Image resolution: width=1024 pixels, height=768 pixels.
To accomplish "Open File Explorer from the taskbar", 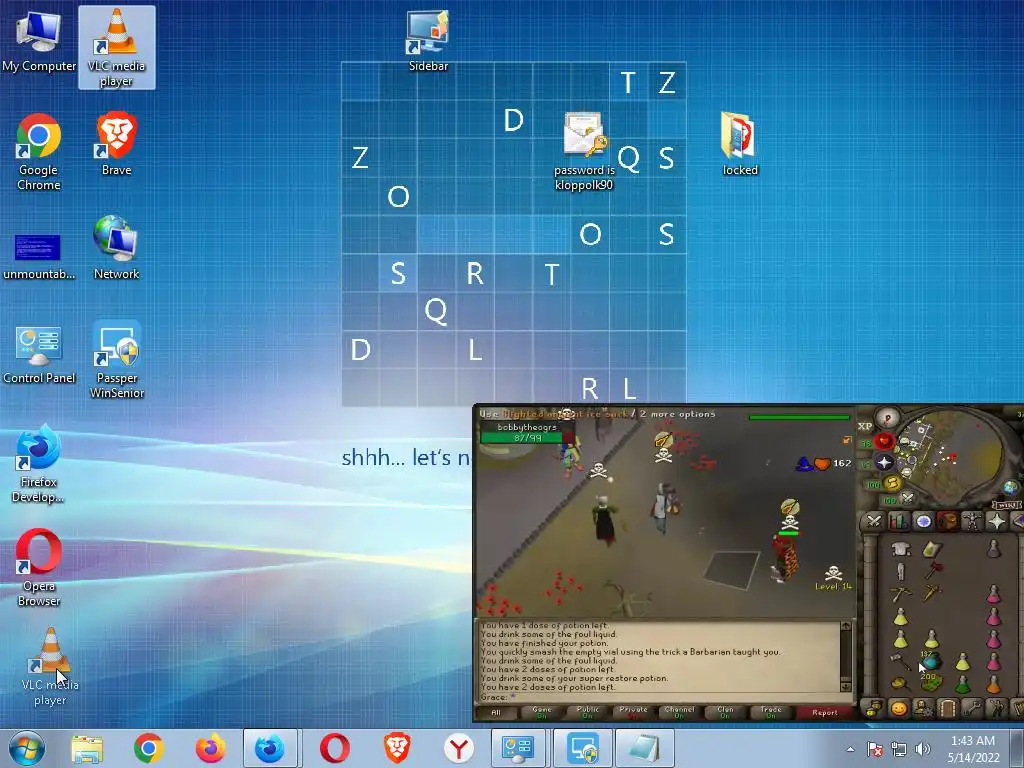I will point(87,748).
